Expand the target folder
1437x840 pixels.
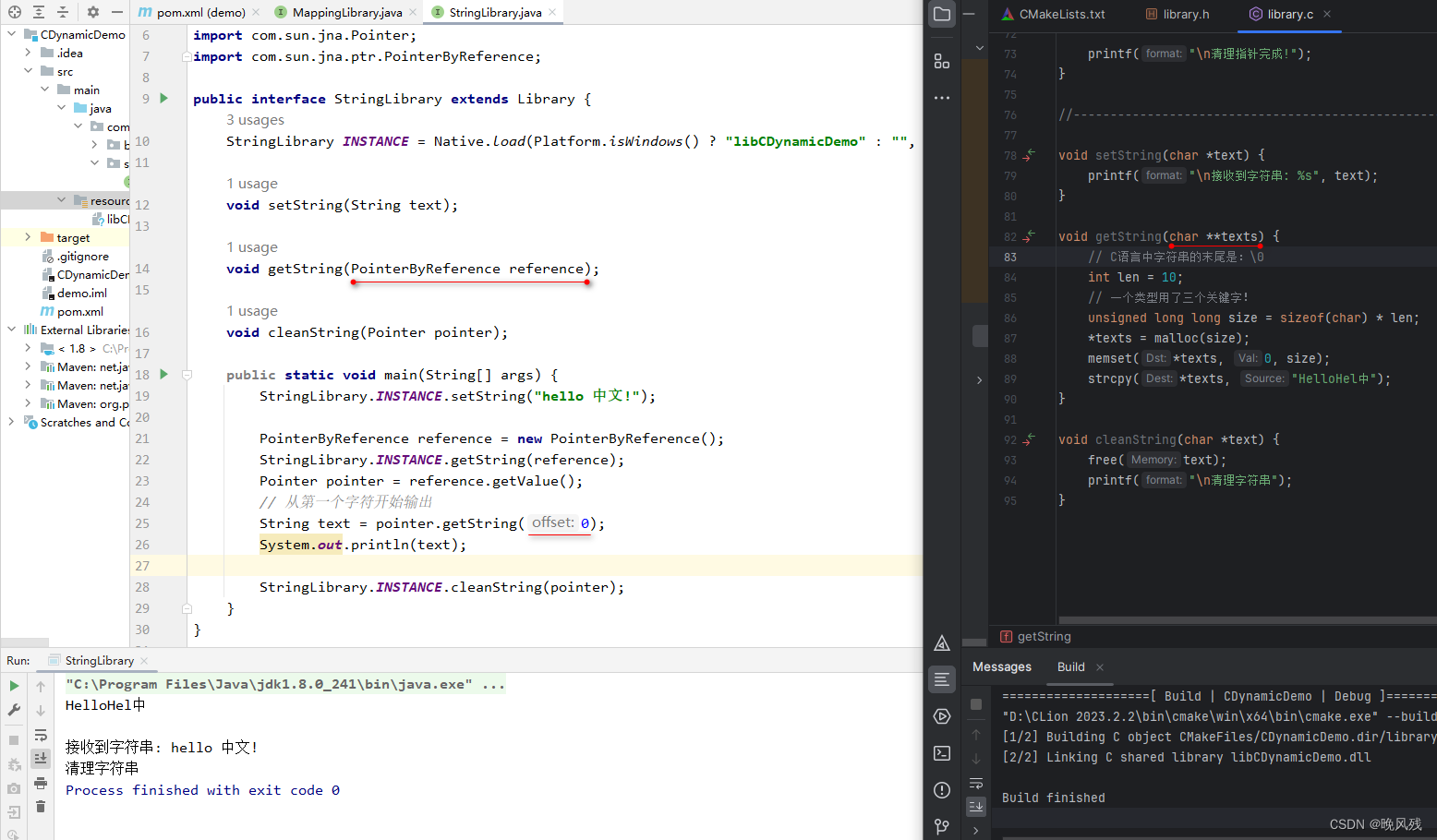coord(28,237)
